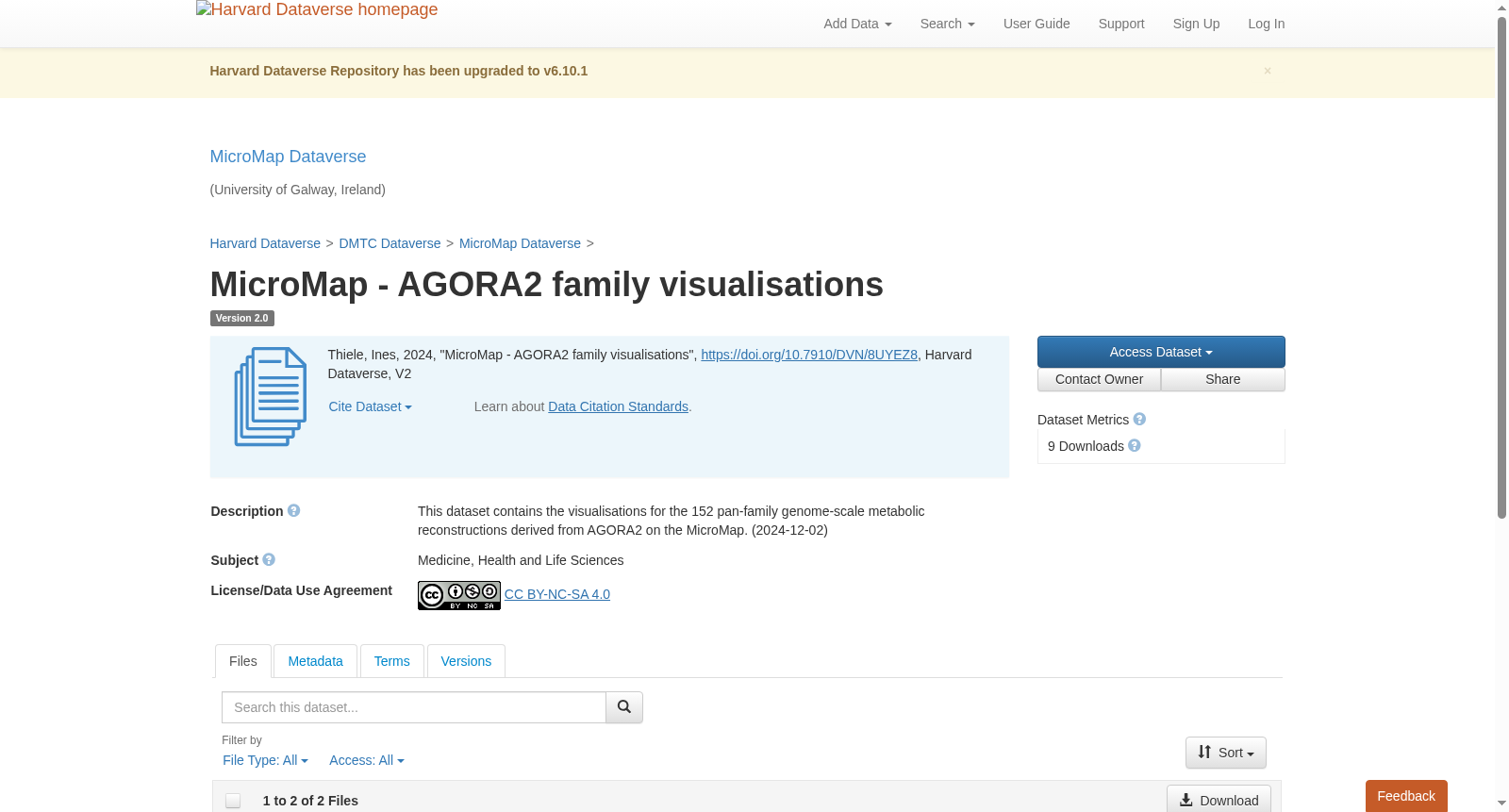This screenshot has width=1509, height=812.
Task: Click the scrollbar down arrow
Action: coord(1501,804)
